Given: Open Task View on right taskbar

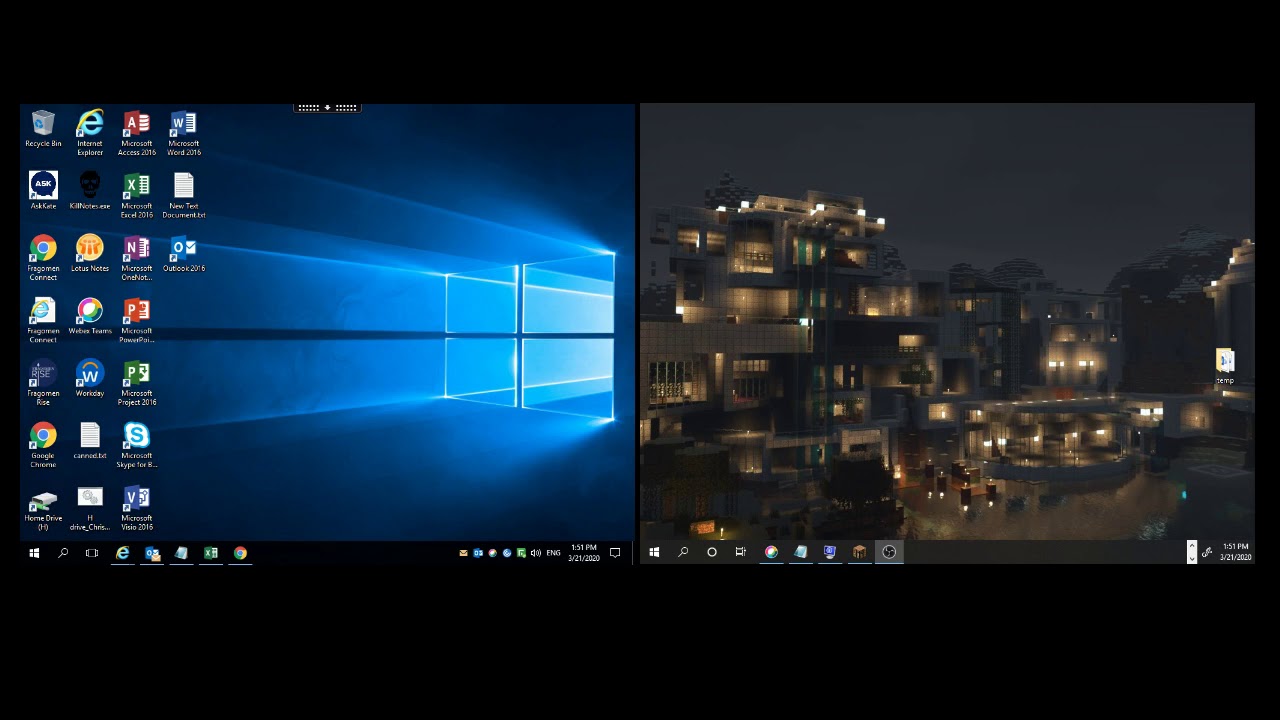Looking at the screenshot, I should coord(741,552).
